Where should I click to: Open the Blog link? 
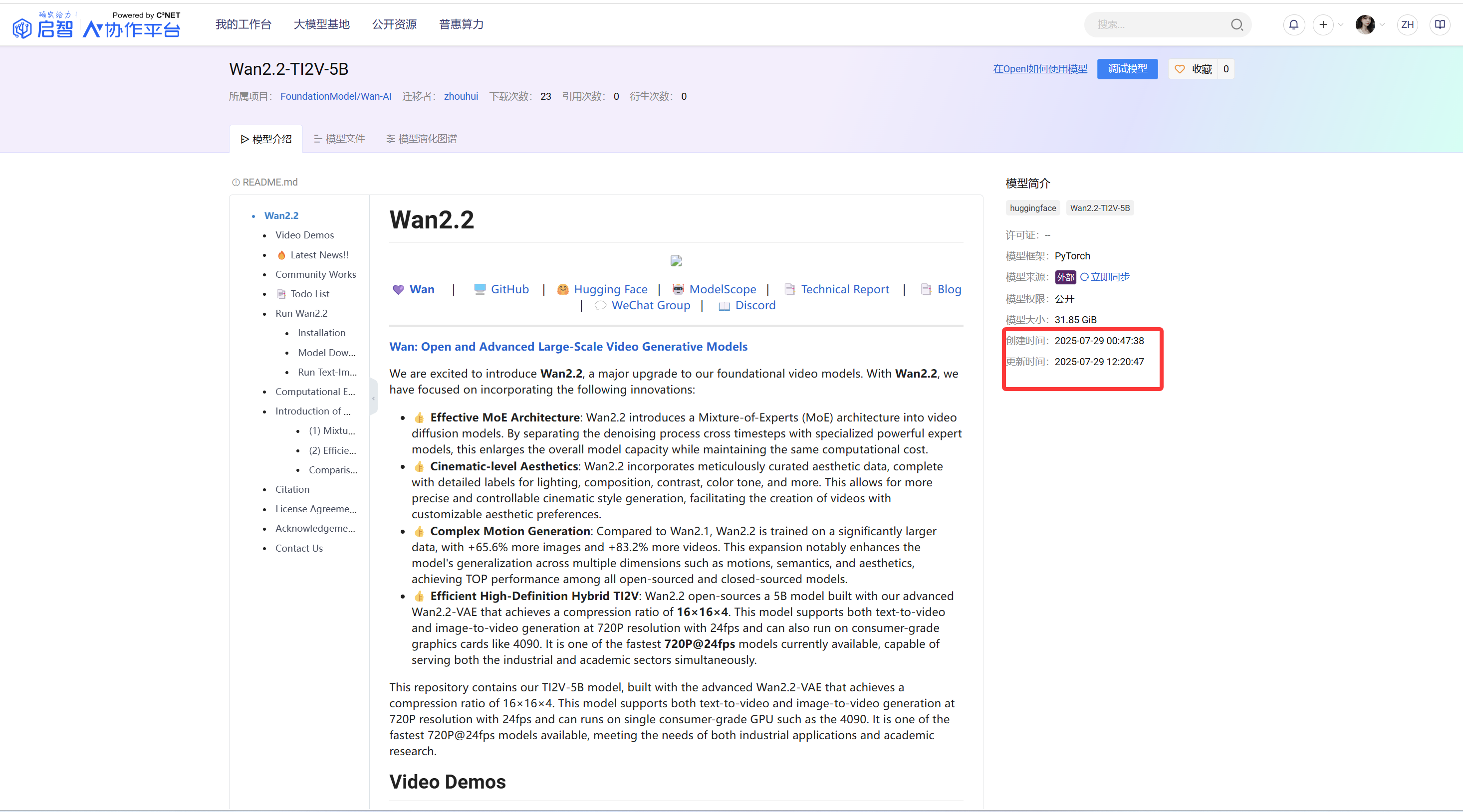pos(949,289)
